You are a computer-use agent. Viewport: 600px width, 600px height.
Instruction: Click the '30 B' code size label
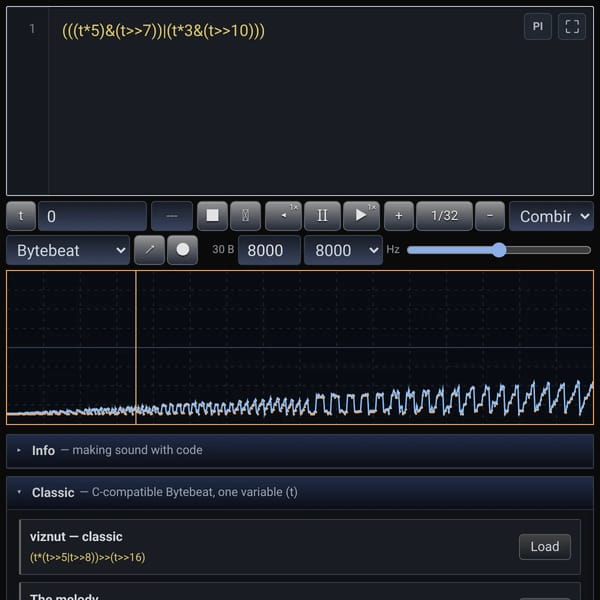point(223,249)
